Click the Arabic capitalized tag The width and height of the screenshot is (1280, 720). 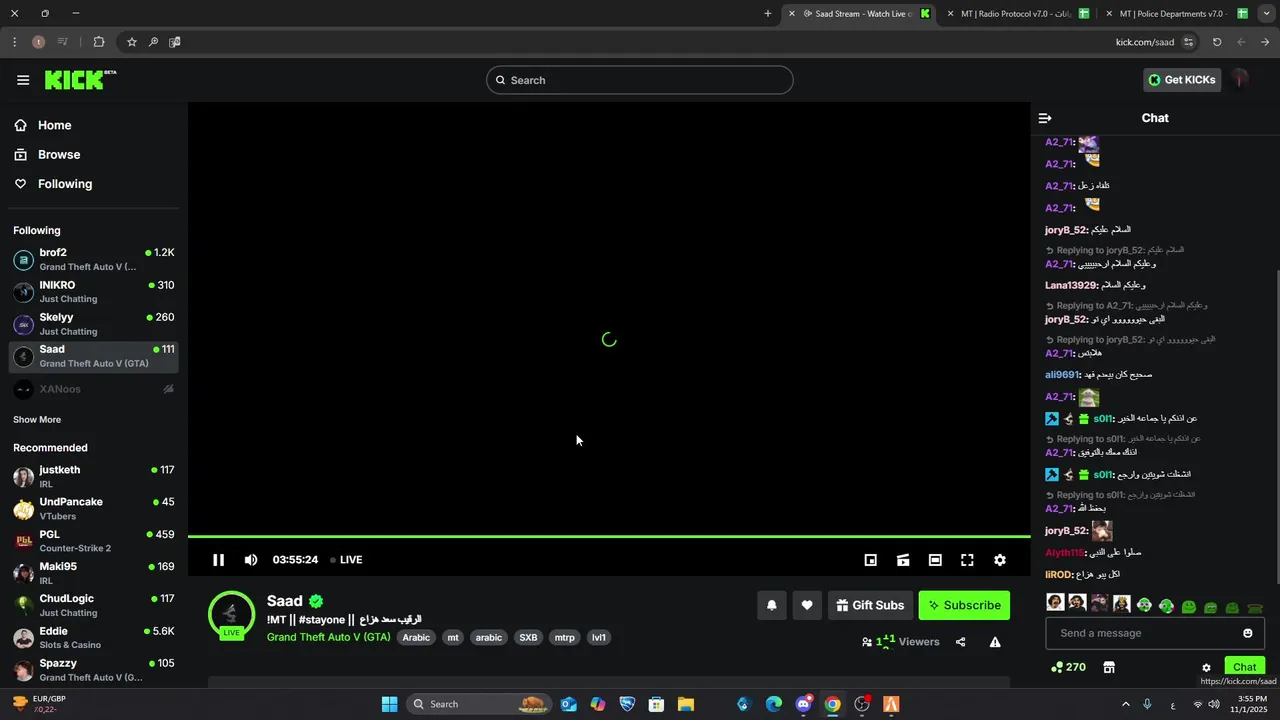[x=416, y=638]
